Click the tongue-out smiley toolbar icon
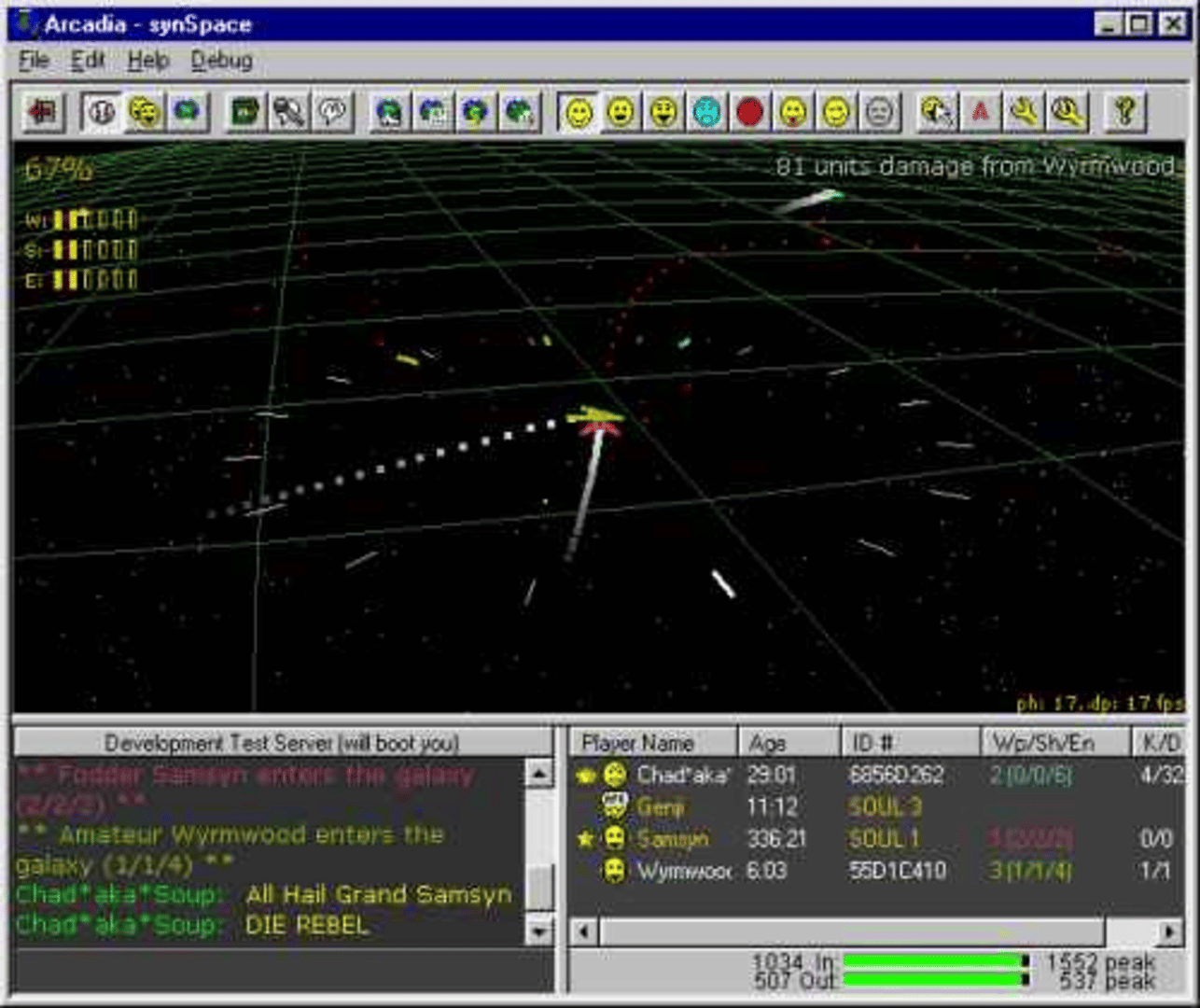 792,113
